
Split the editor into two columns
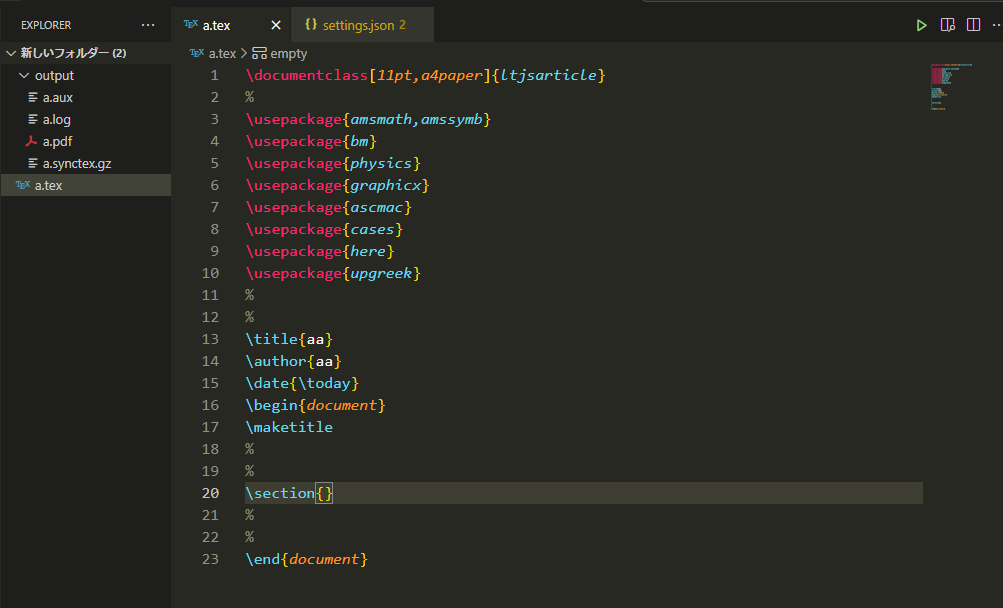(972, 24)
